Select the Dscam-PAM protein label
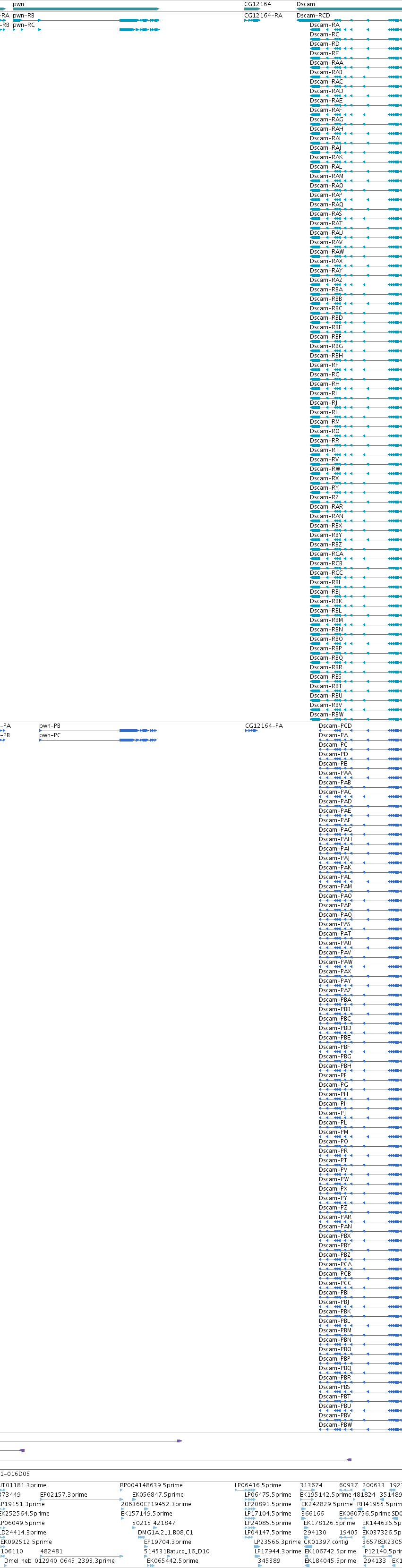Viewport: 402px width, 1568px height. point(335,886)
